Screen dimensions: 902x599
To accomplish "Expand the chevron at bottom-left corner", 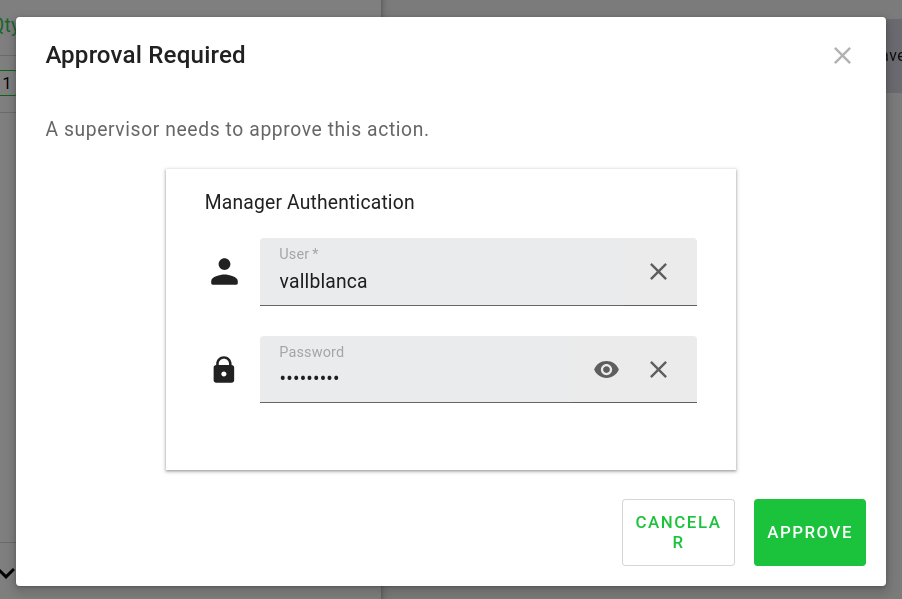I will pyautogui.click(x=7, y=573).
